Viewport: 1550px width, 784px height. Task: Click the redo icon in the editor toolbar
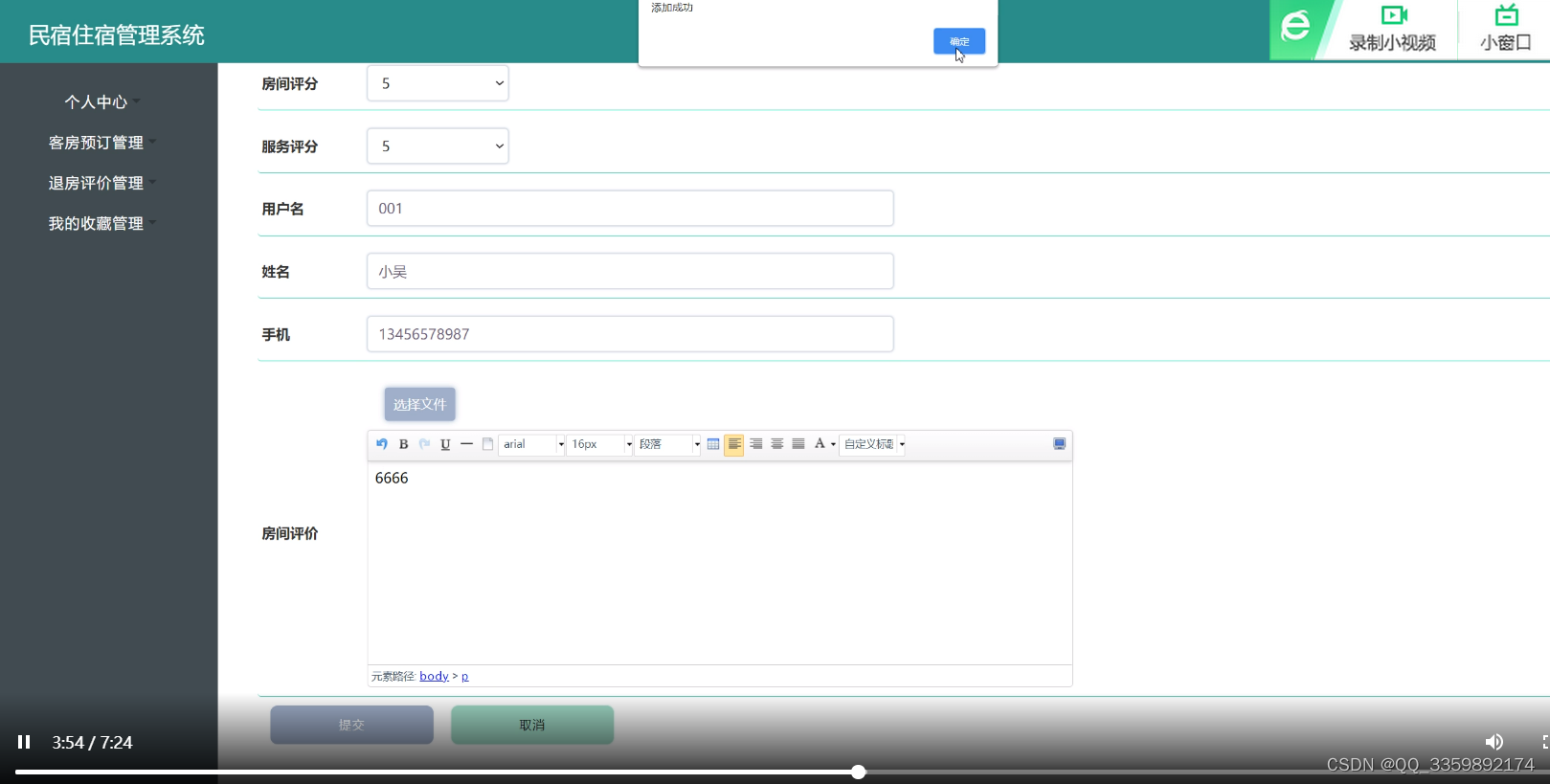(x=424, y=444)
